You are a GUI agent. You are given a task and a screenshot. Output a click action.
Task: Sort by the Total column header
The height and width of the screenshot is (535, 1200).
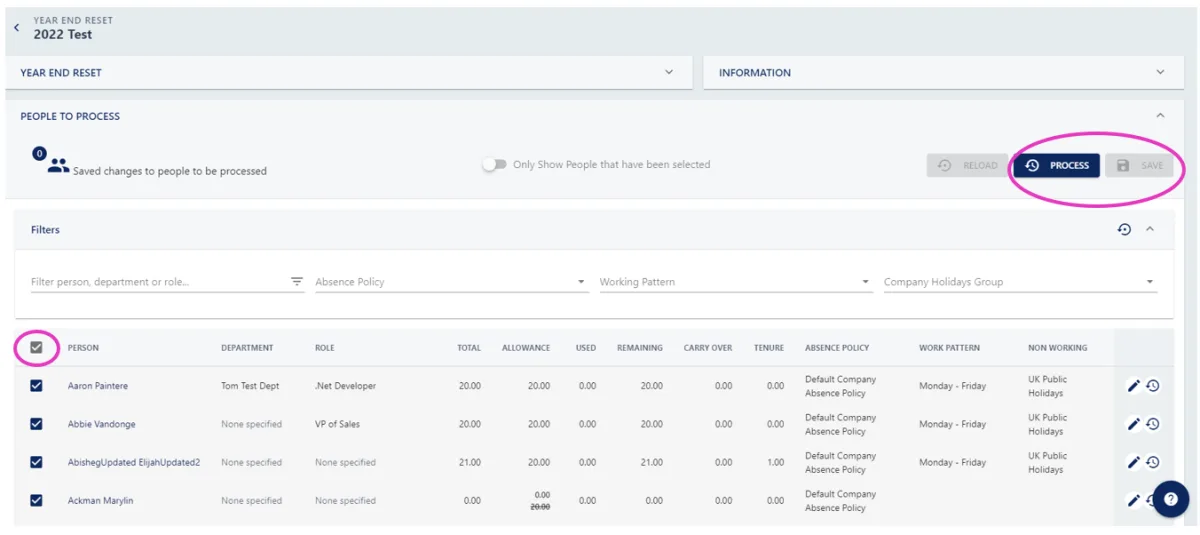pyautogui.click(x=469, y=348)
